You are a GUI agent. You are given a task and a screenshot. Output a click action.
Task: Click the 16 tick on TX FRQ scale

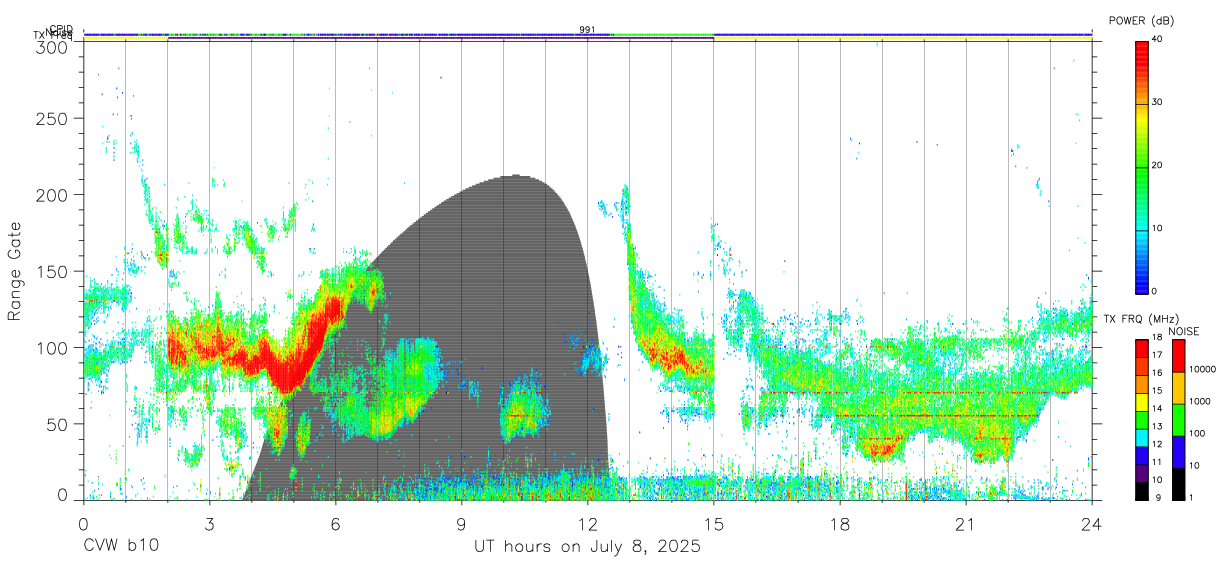pyautogui.click(x=1157, y=372)
